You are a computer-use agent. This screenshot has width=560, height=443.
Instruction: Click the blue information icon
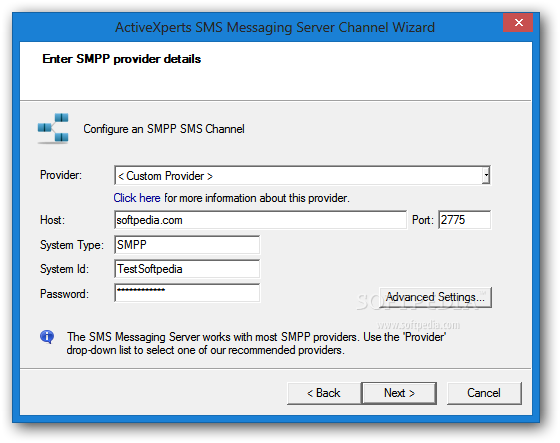pos(47,337)
